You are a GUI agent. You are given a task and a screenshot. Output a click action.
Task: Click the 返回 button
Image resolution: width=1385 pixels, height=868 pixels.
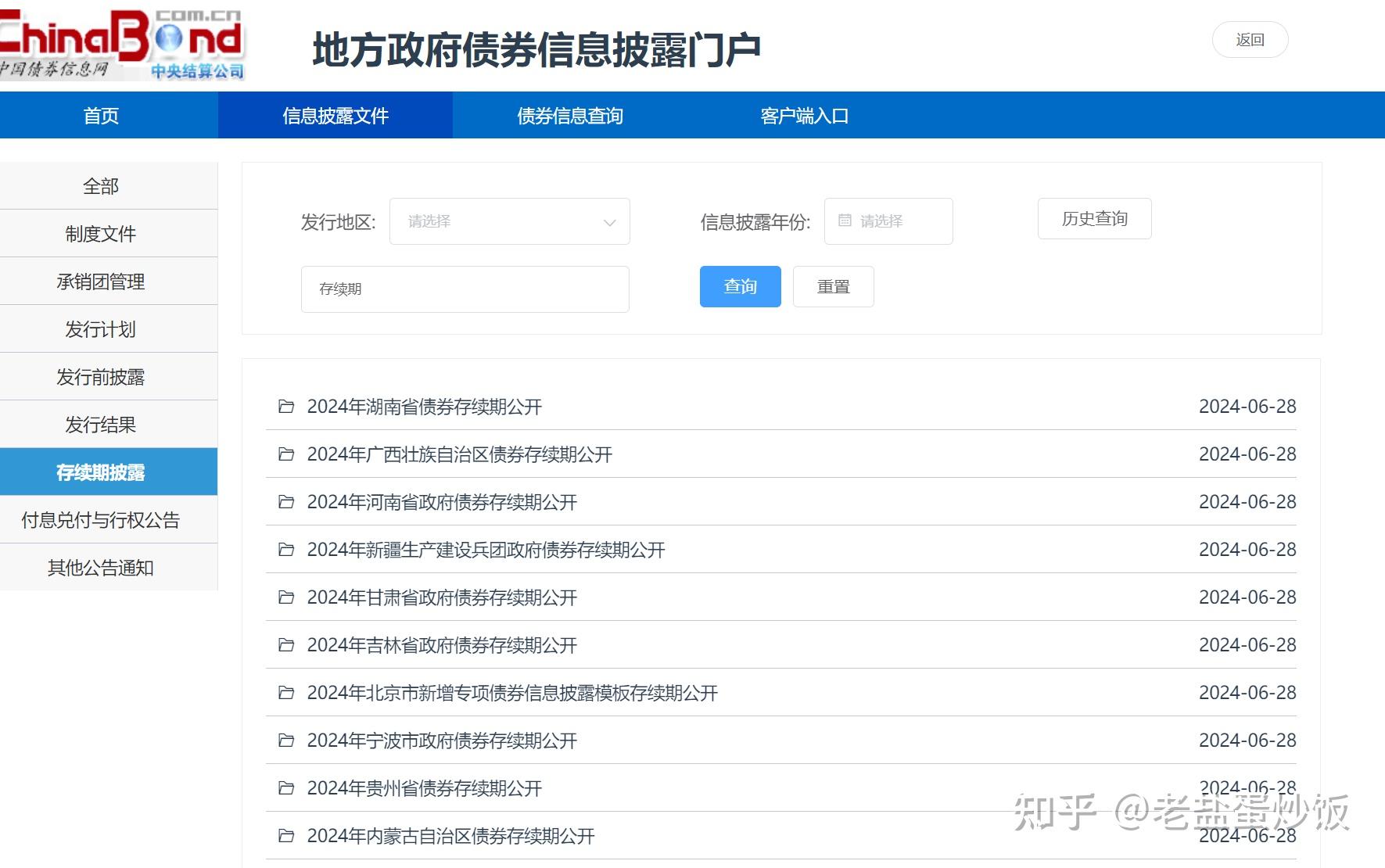1250,40
